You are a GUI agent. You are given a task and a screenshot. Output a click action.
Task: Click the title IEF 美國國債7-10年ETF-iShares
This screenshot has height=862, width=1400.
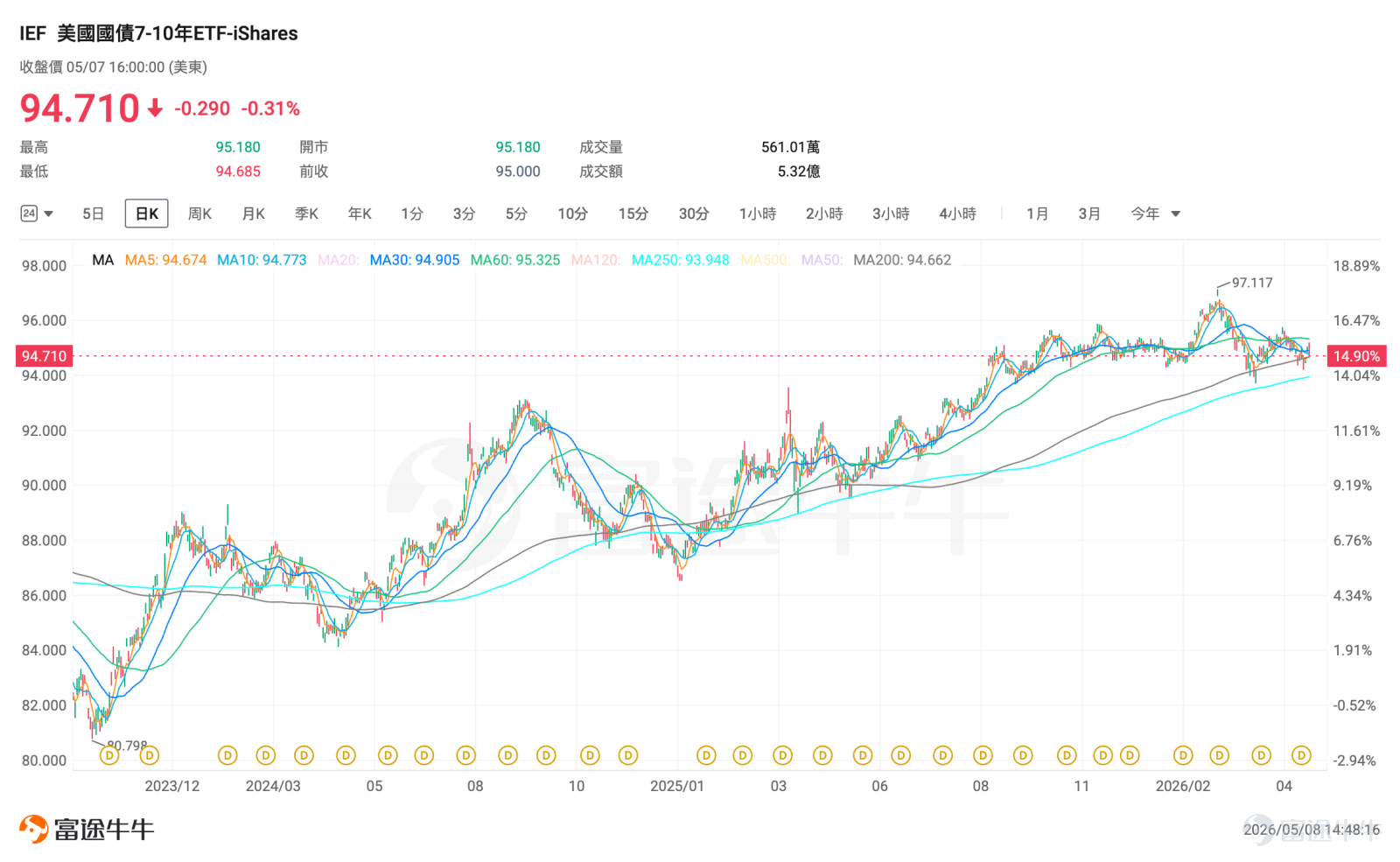(158, 33)
